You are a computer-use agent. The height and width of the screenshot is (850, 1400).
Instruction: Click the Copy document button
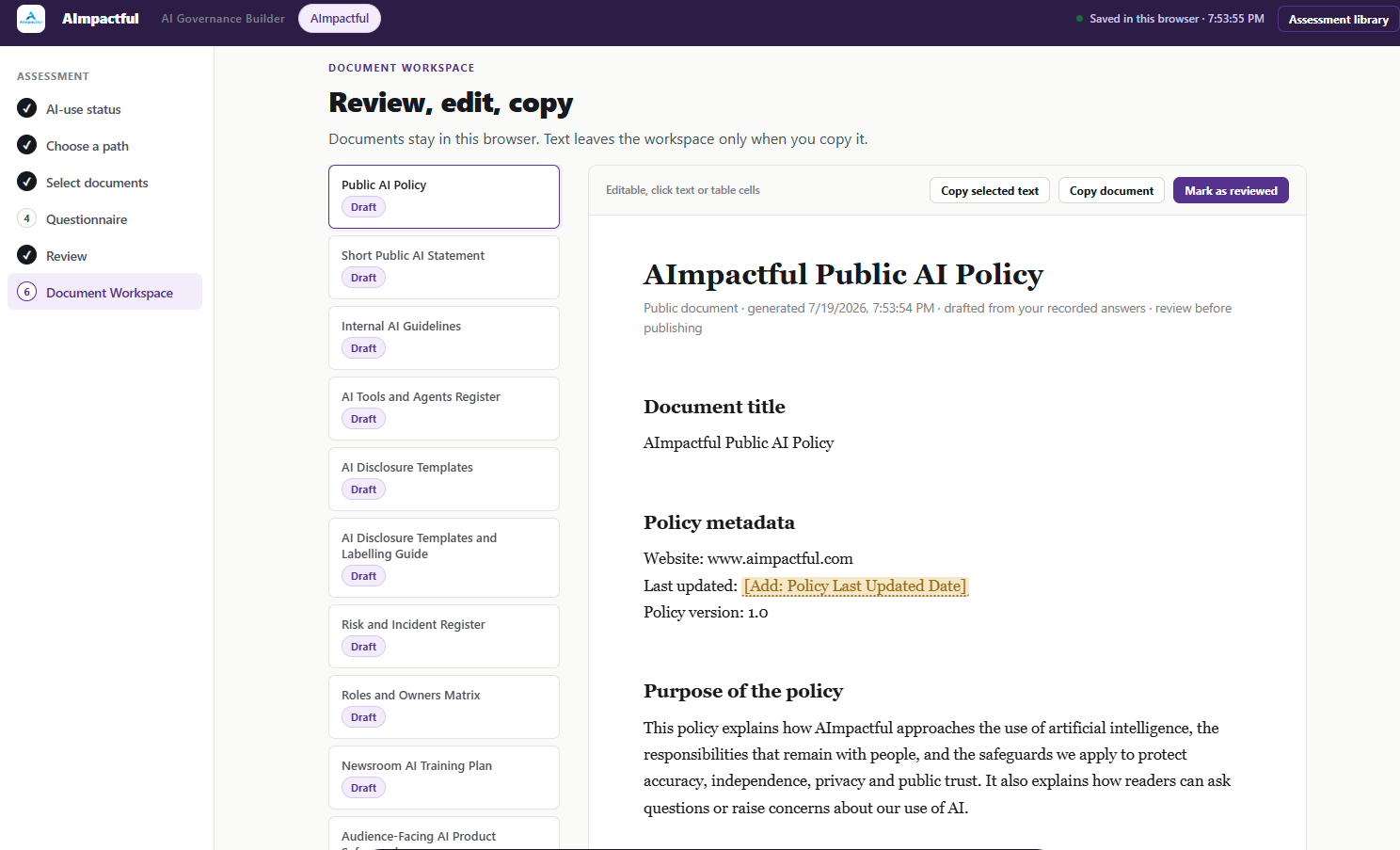coord(1111,190)
